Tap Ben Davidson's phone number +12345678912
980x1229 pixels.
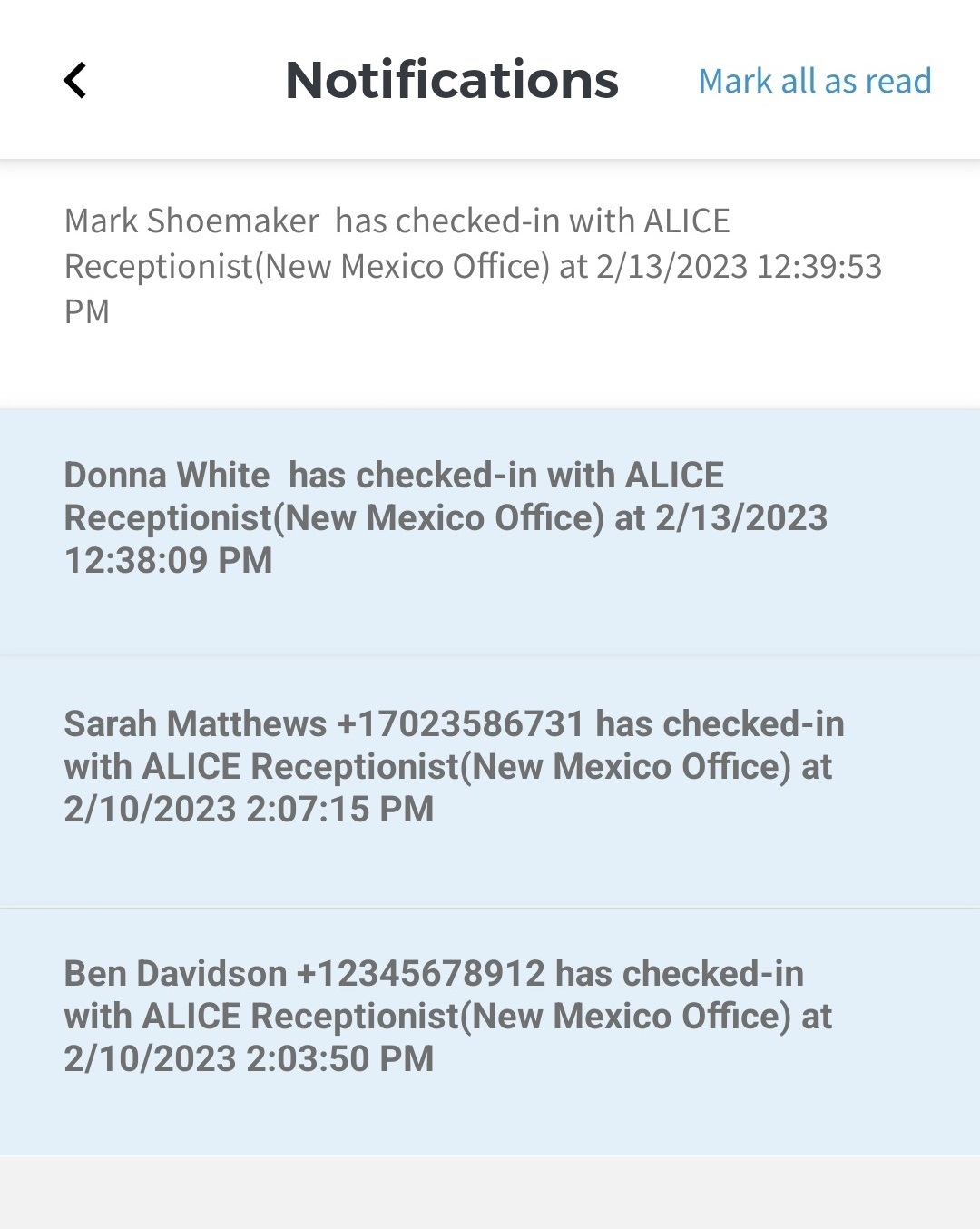click(x=420, y=974)
